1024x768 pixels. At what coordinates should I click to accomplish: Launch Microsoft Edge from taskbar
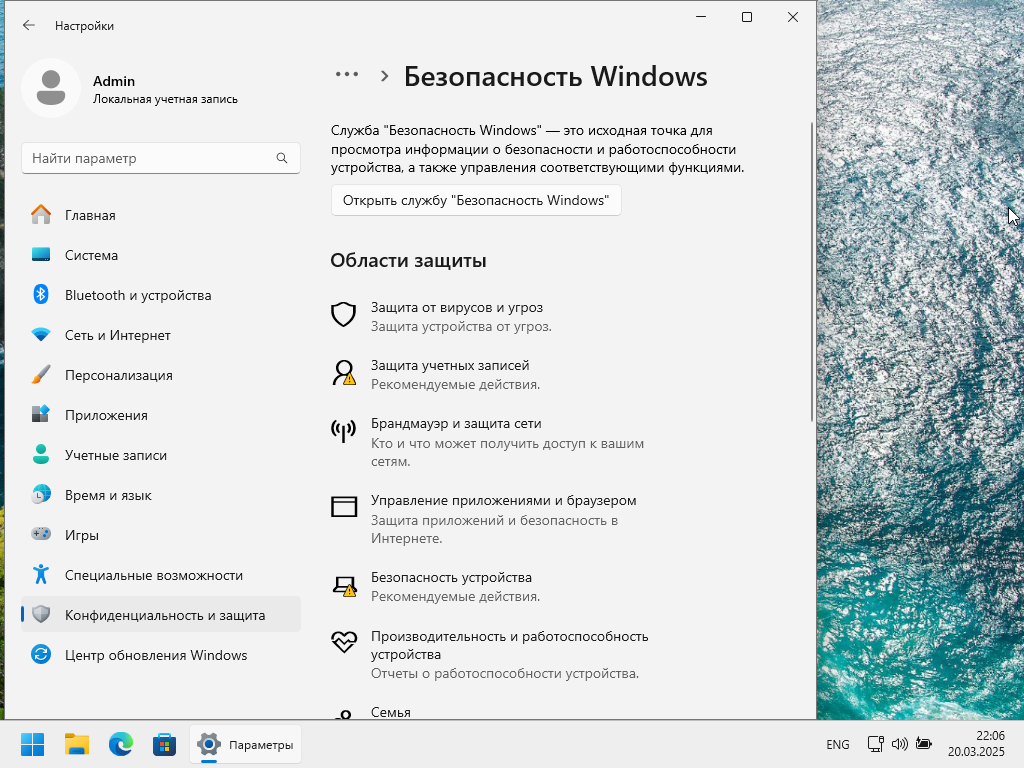point(121,744)
